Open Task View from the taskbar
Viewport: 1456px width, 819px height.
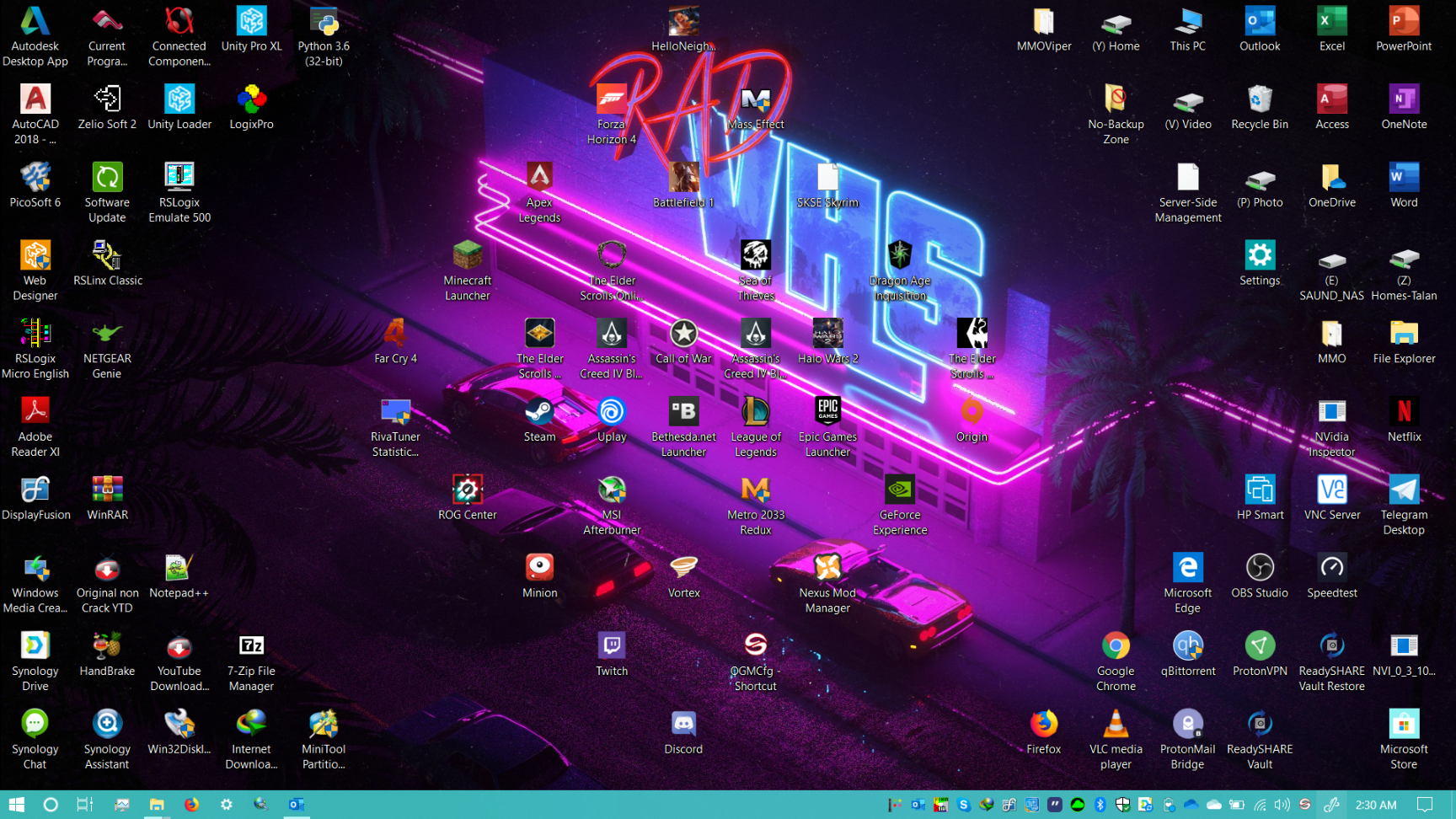pyautogui.click(x=85, y=805)
